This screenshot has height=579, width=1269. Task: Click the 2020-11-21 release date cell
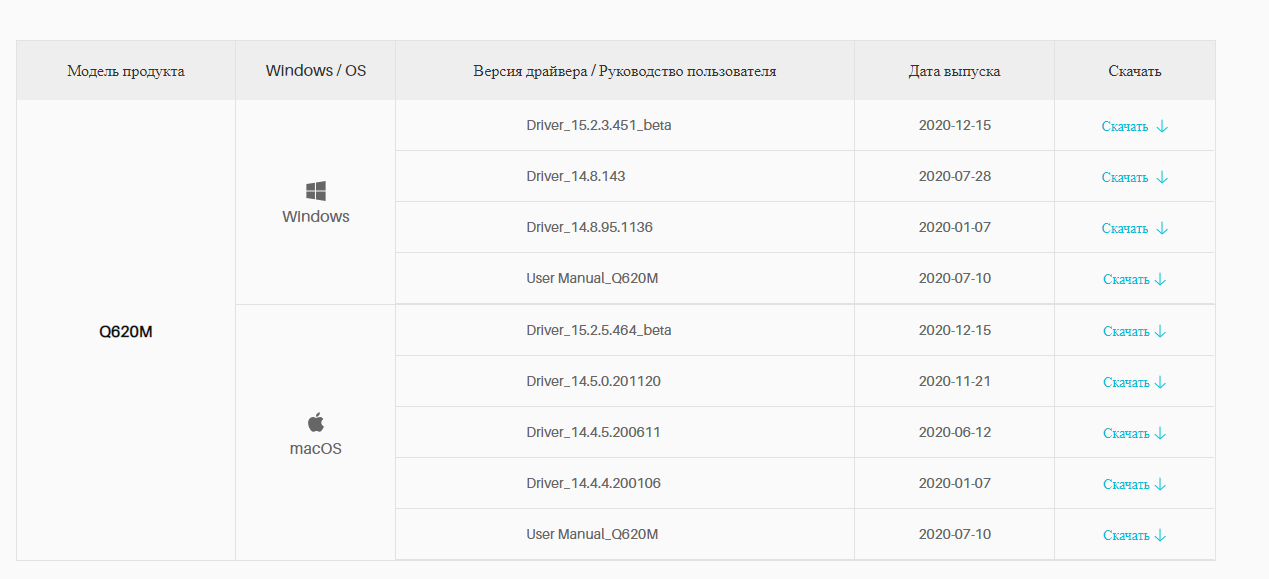click(954, 381)
